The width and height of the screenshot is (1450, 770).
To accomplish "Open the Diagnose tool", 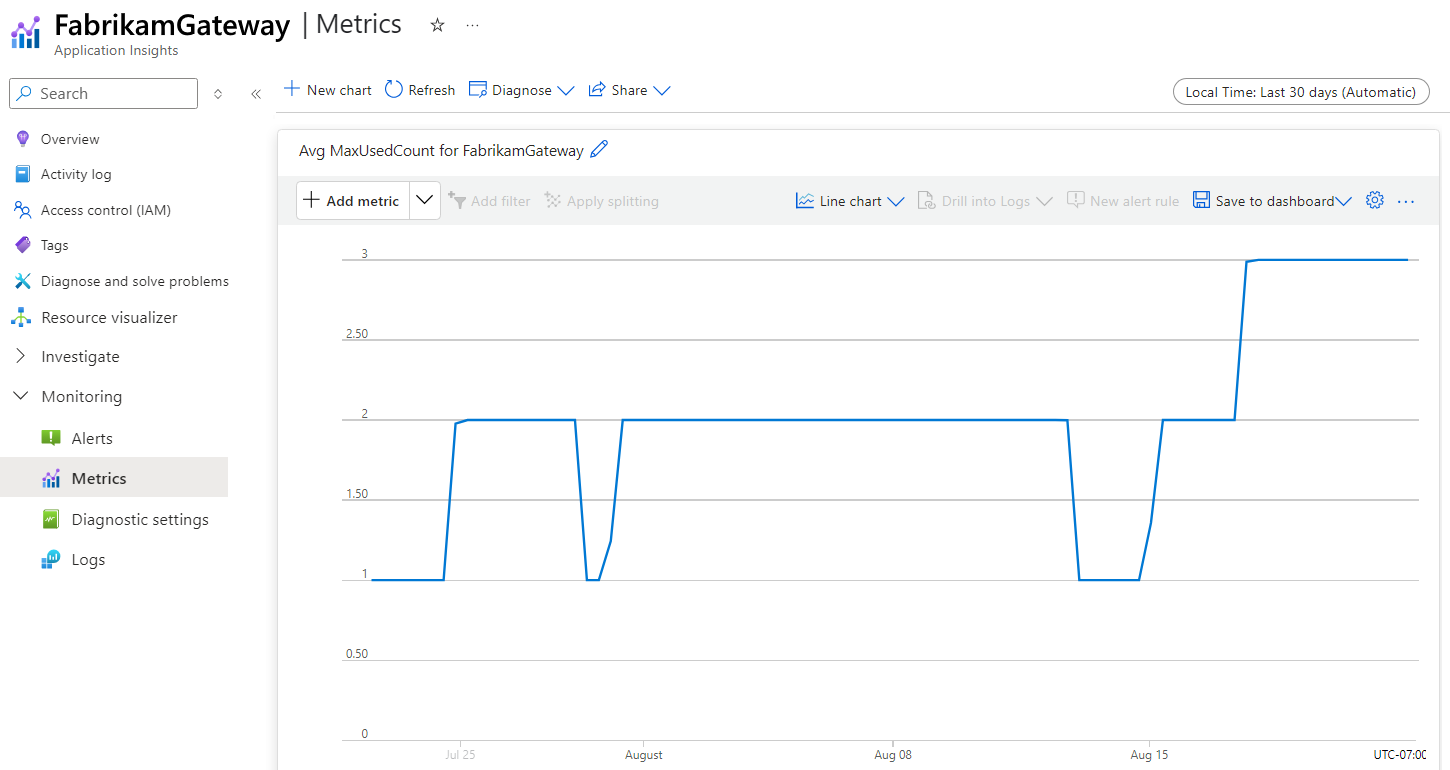I will 512,89.
